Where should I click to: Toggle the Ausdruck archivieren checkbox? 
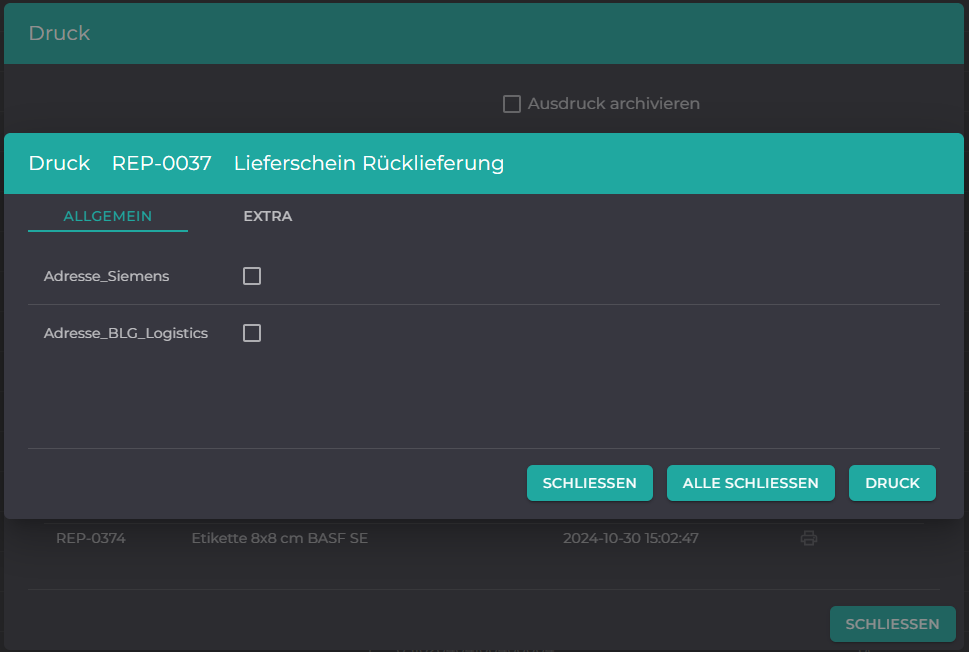[512, 104]
